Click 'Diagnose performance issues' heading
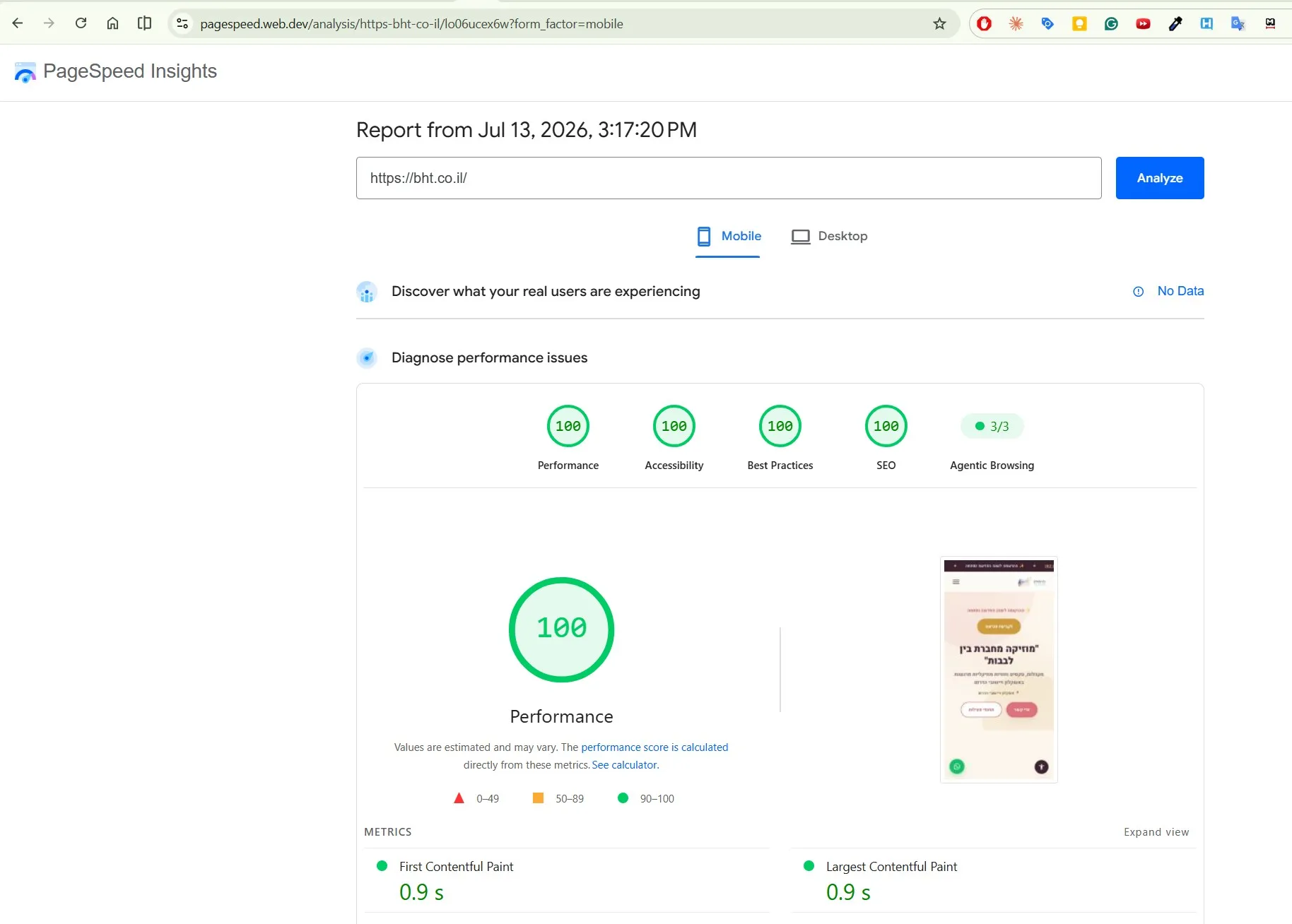 point(489,357)
